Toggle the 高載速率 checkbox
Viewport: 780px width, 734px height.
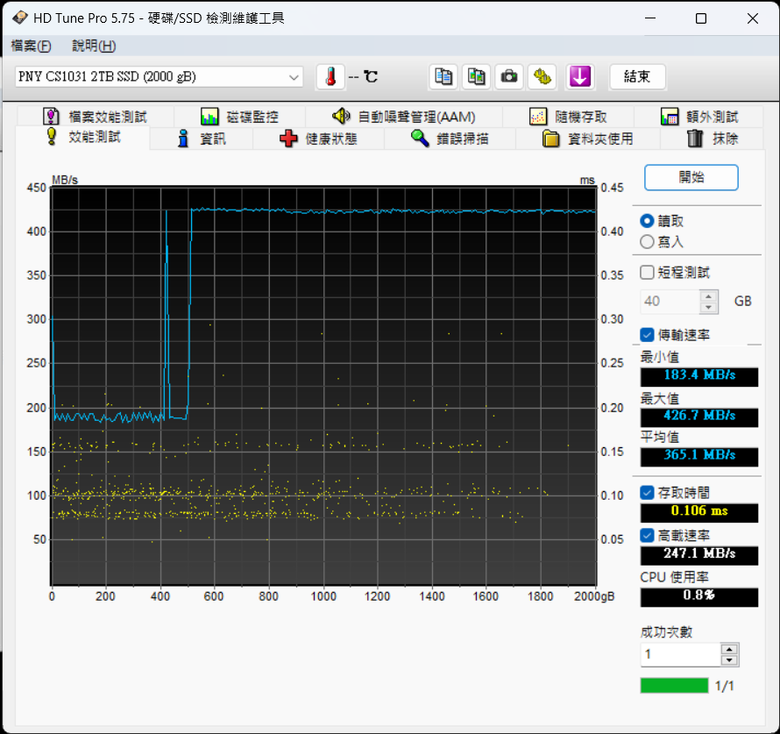pos(647,536)
